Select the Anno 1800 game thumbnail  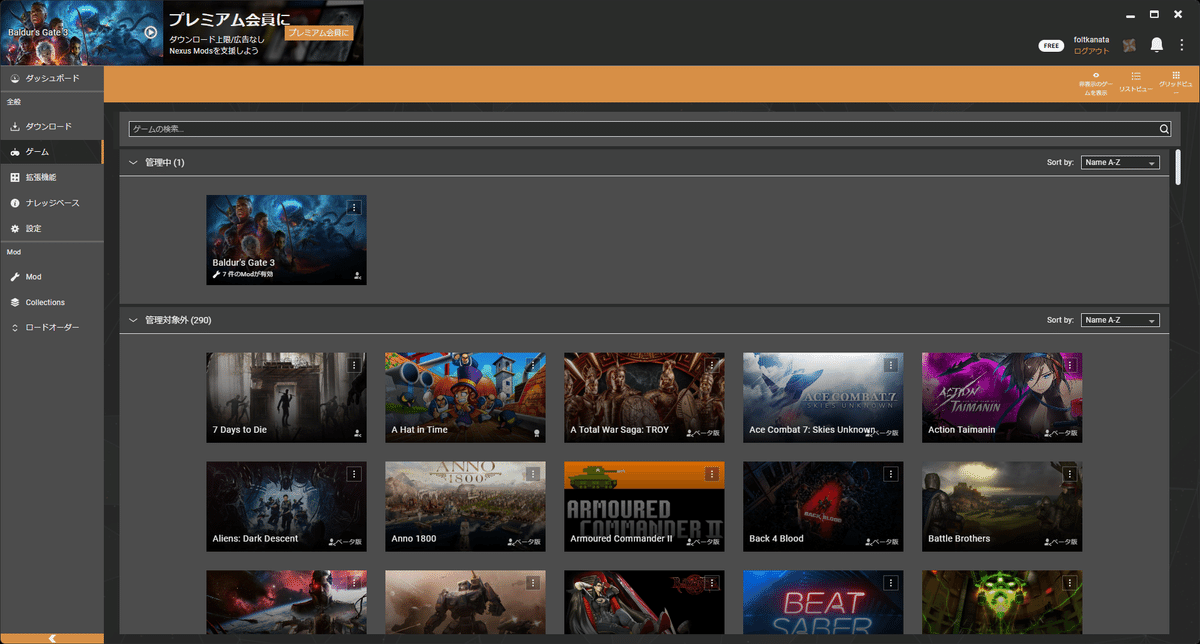pos(465,506)
